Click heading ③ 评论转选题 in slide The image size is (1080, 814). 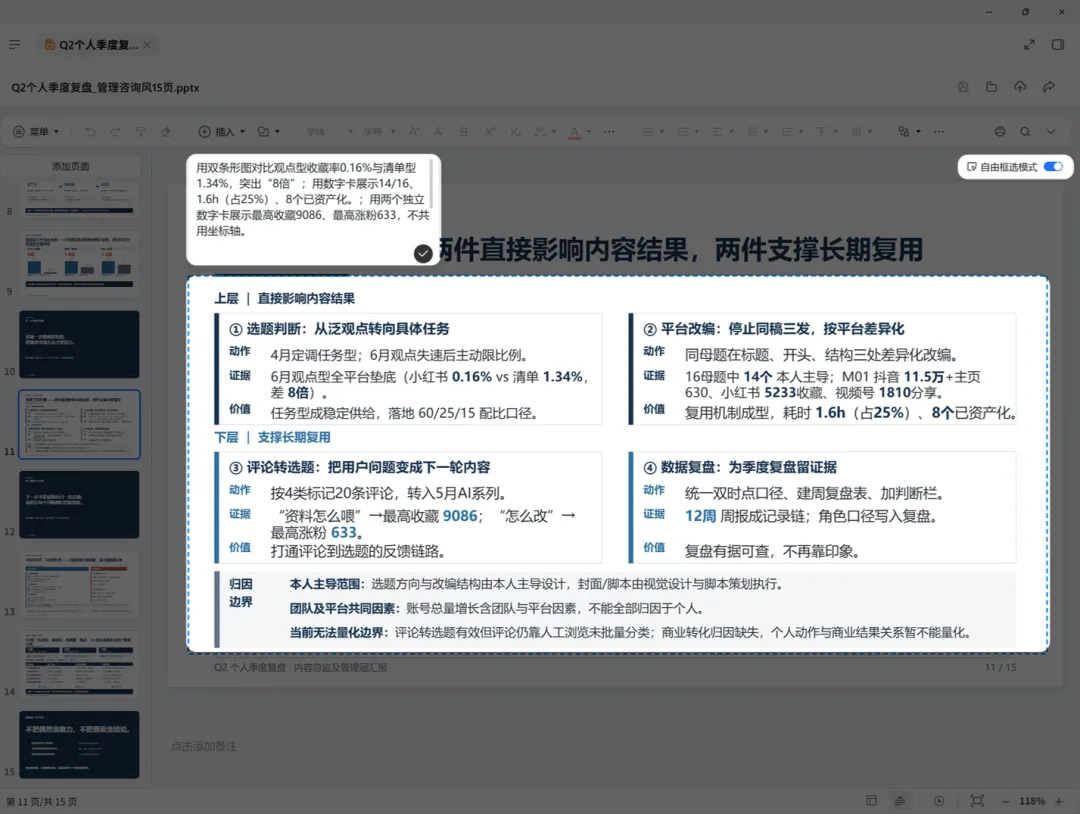pyautogui.click(x=359, y=467)
